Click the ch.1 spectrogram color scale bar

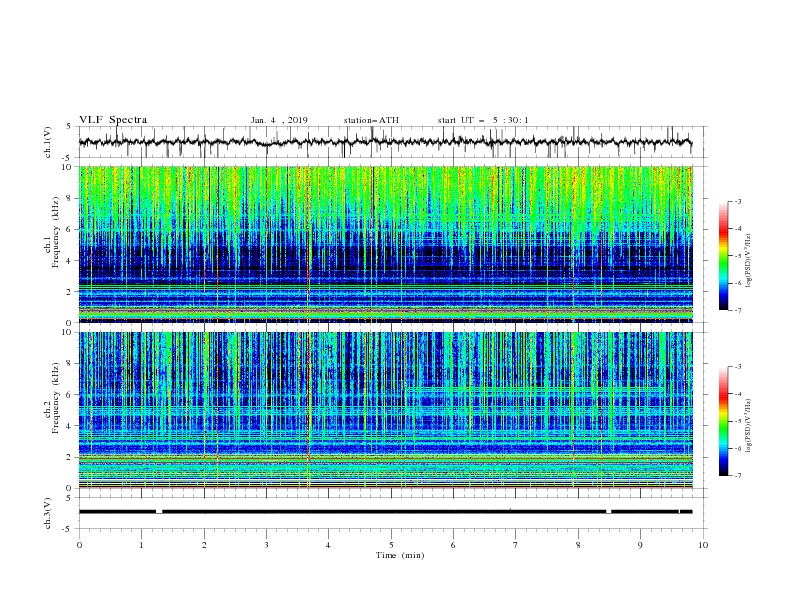[x=723, y=256]
